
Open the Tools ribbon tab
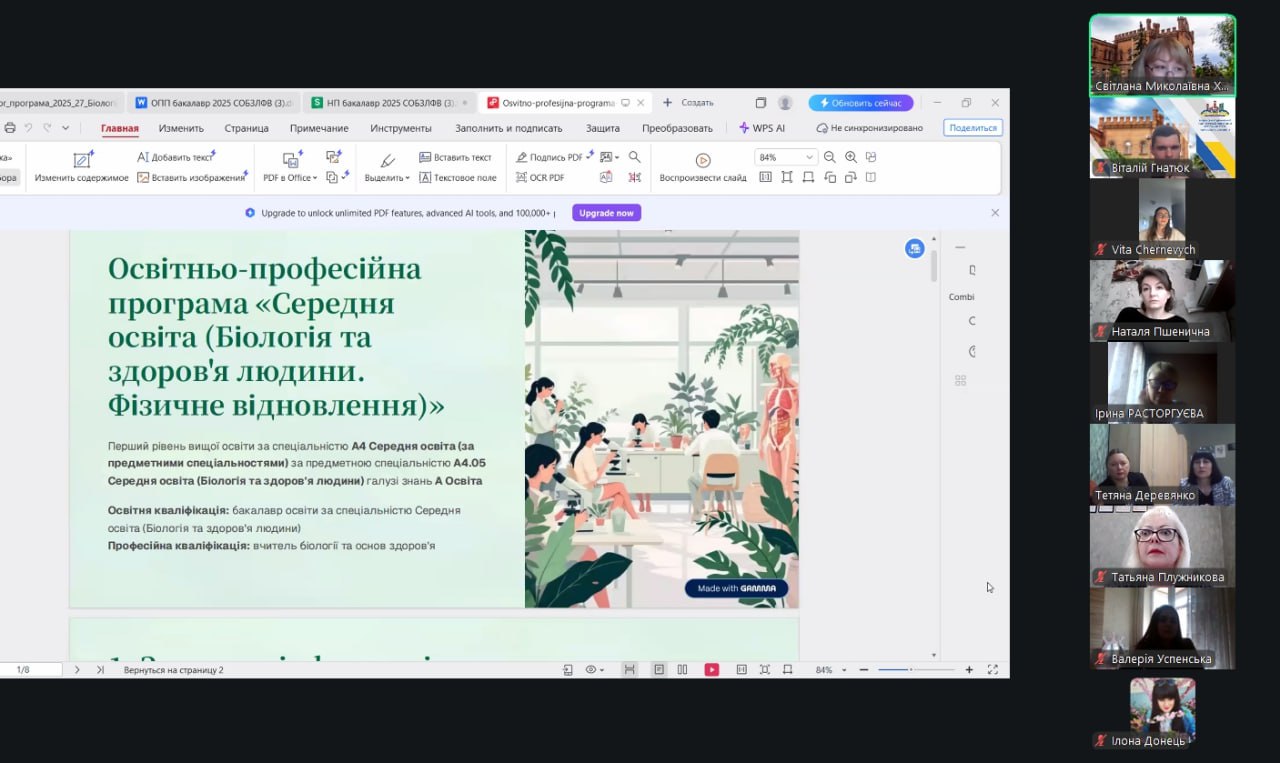[400, 128]
